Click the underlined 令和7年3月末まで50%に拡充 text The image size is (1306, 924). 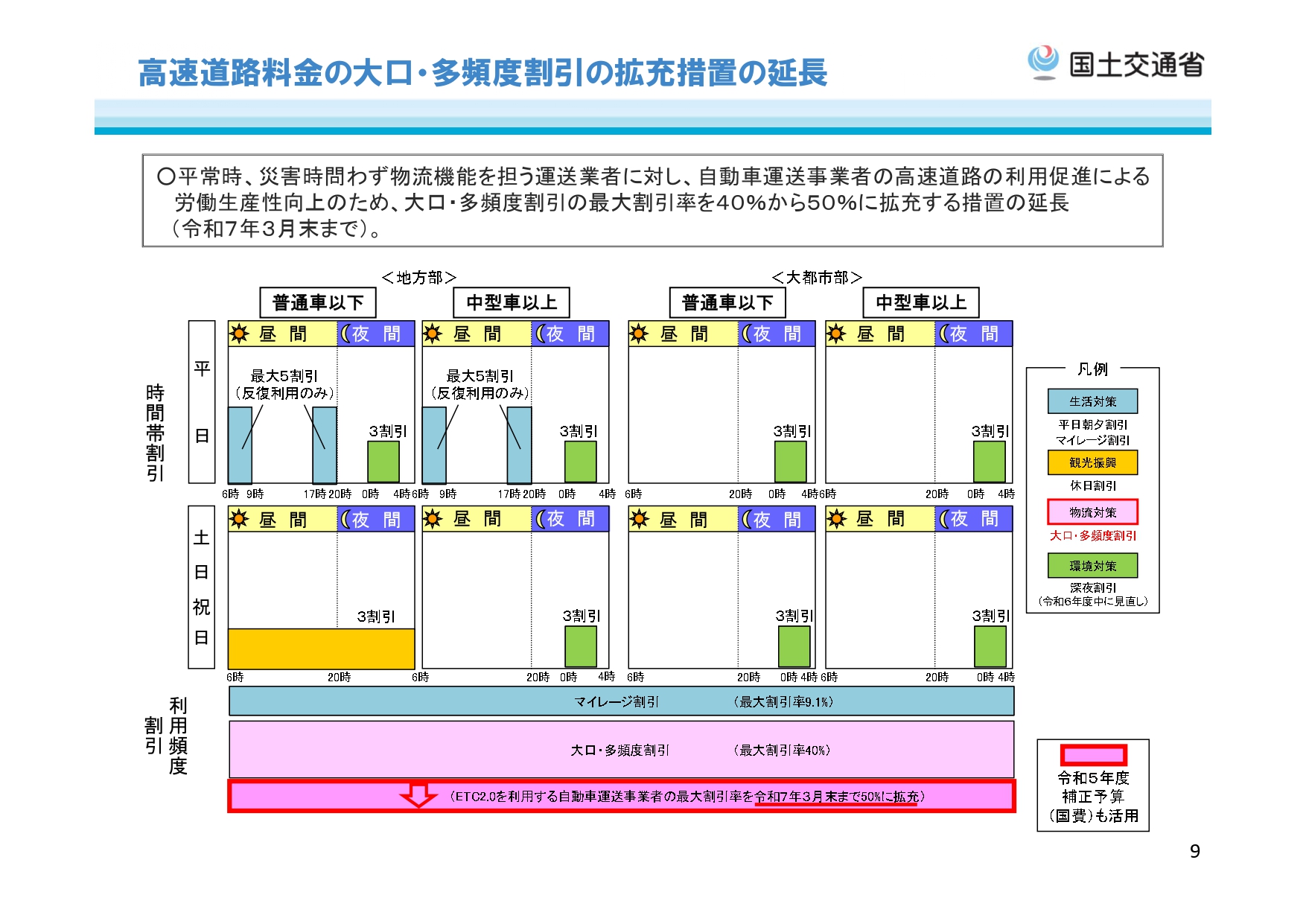(836, 797)
